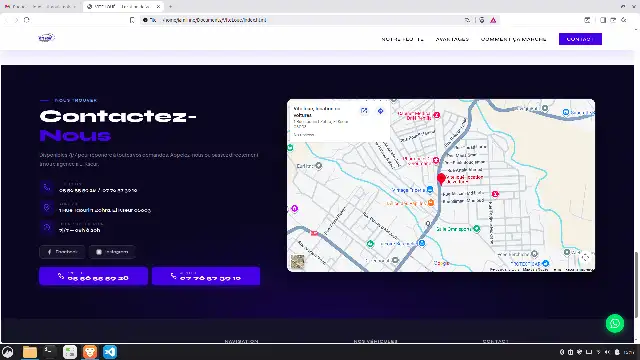
Task: Toggle map fullscreen view icon
Action: 585,257
